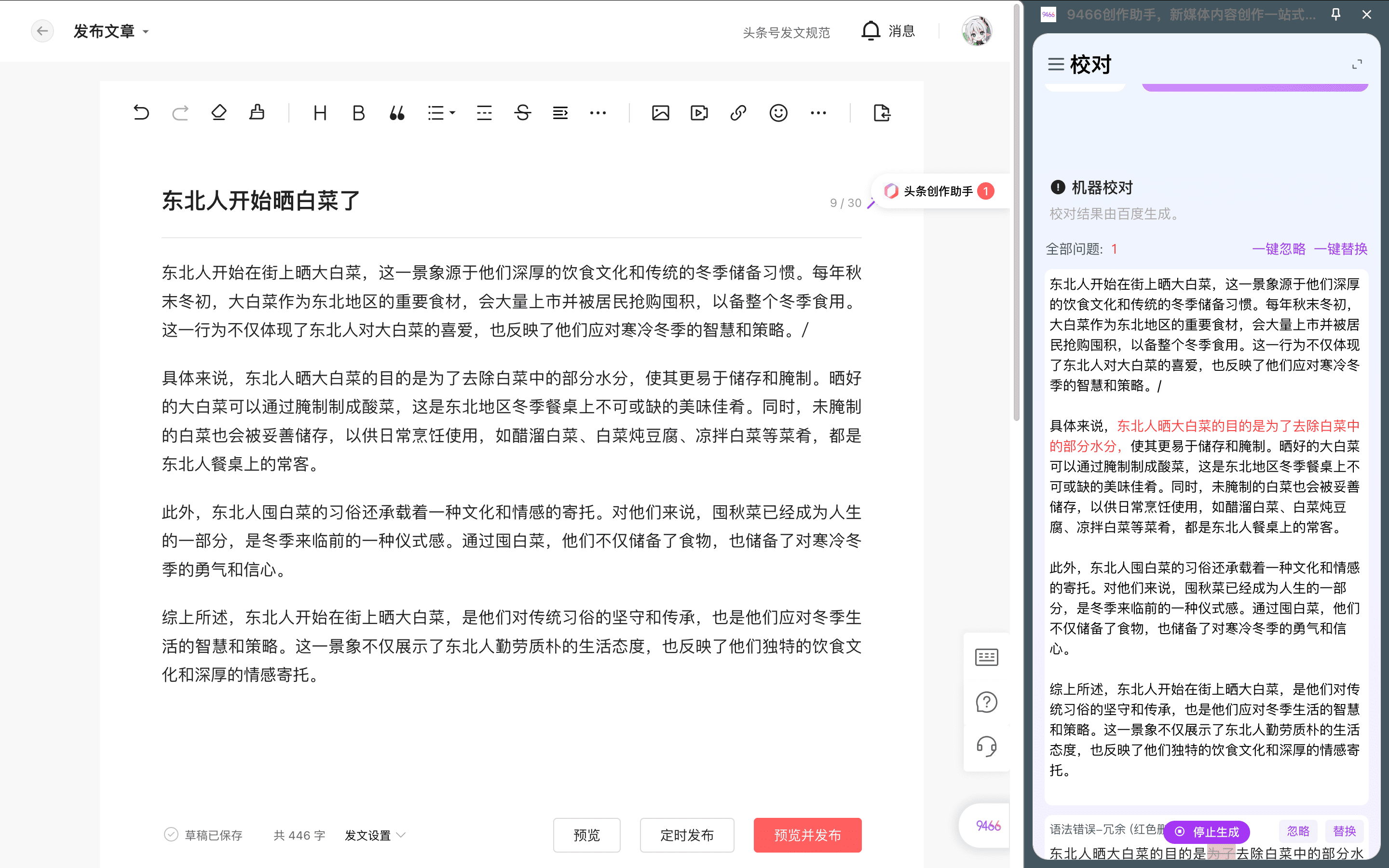Insert hyperlink using chain link icon
This screenshot has width=1389, height=868.
738,112
